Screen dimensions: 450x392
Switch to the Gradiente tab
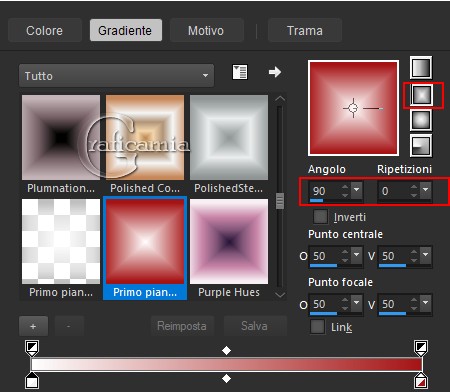click(125, 30)
